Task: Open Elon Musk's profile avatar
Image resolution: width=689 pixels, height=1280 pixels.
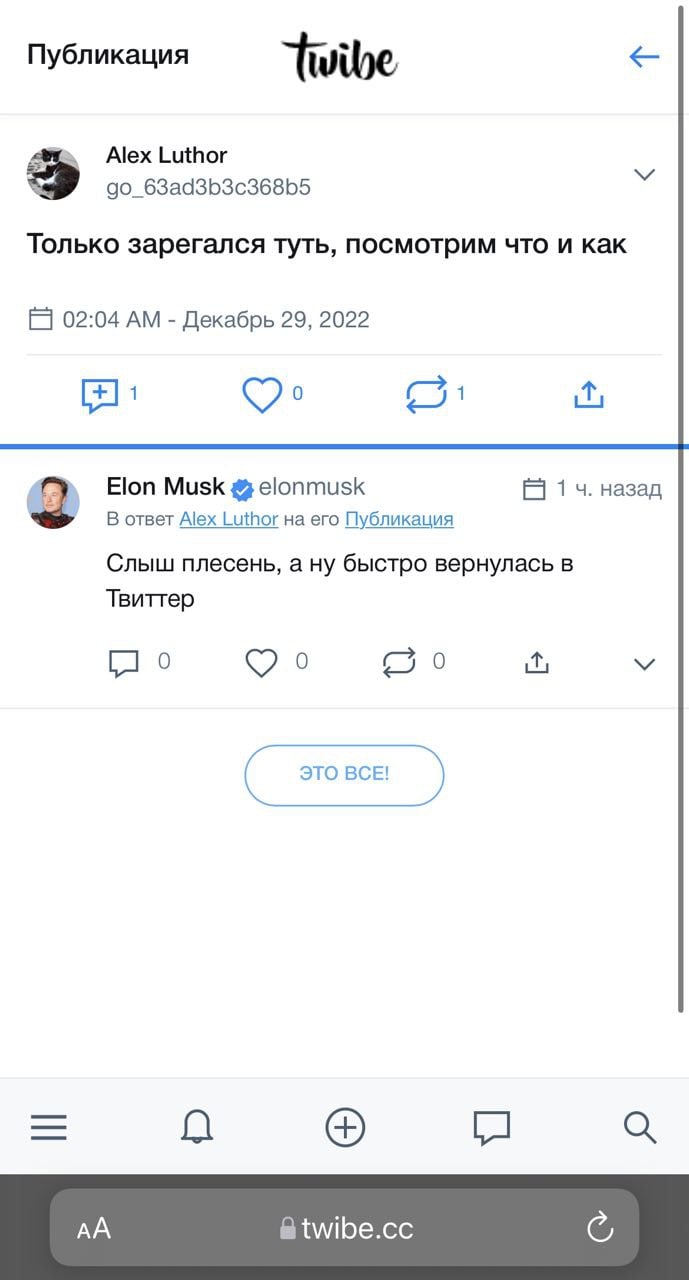Action: pos(53,502)
